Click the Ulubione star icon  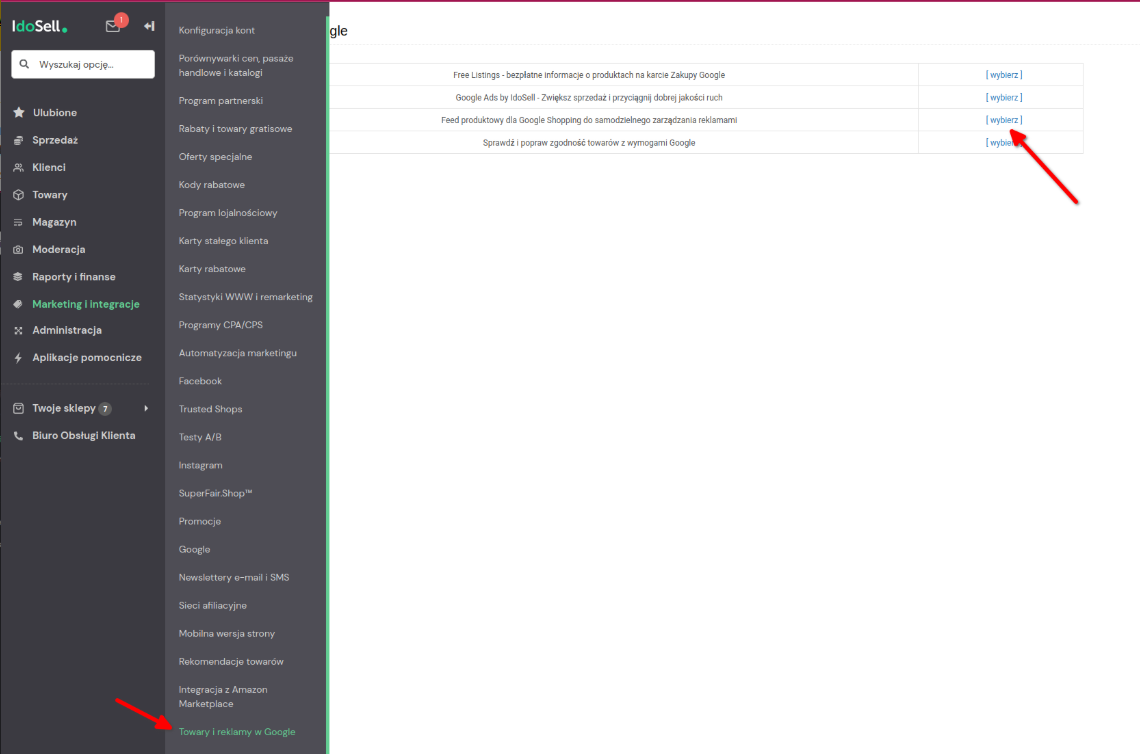[19, 113]
